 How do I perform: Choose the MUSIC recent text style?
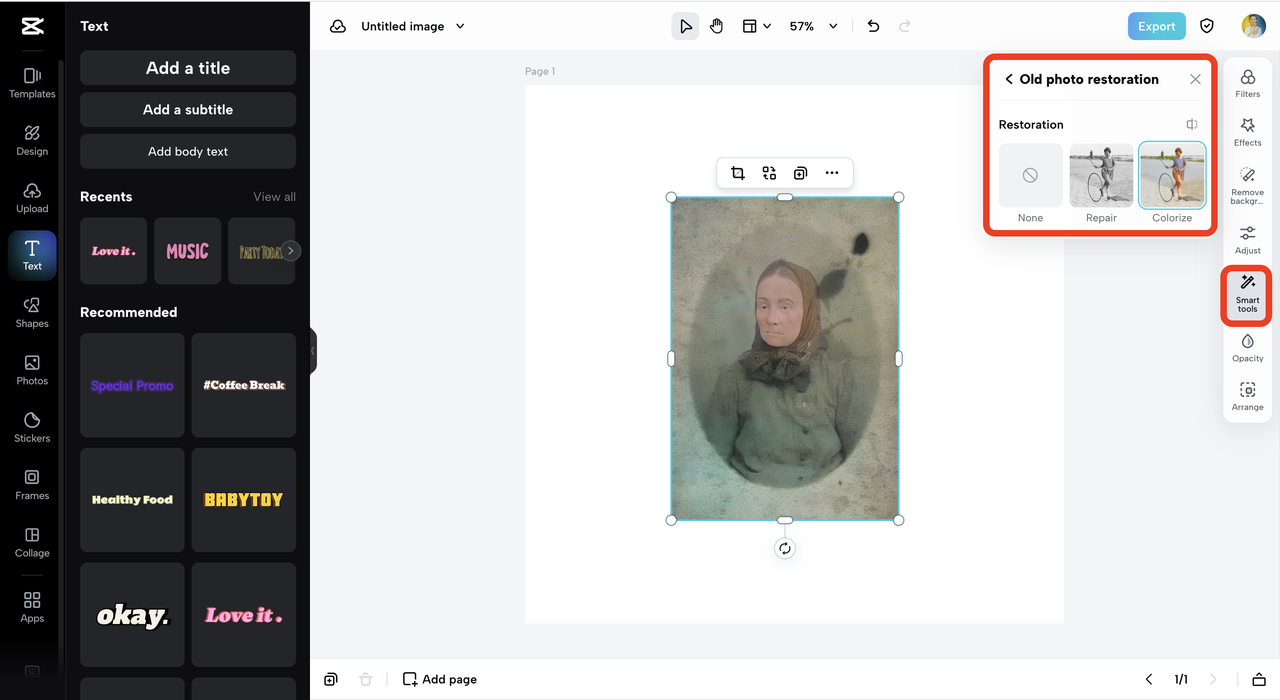click(187, 251)
